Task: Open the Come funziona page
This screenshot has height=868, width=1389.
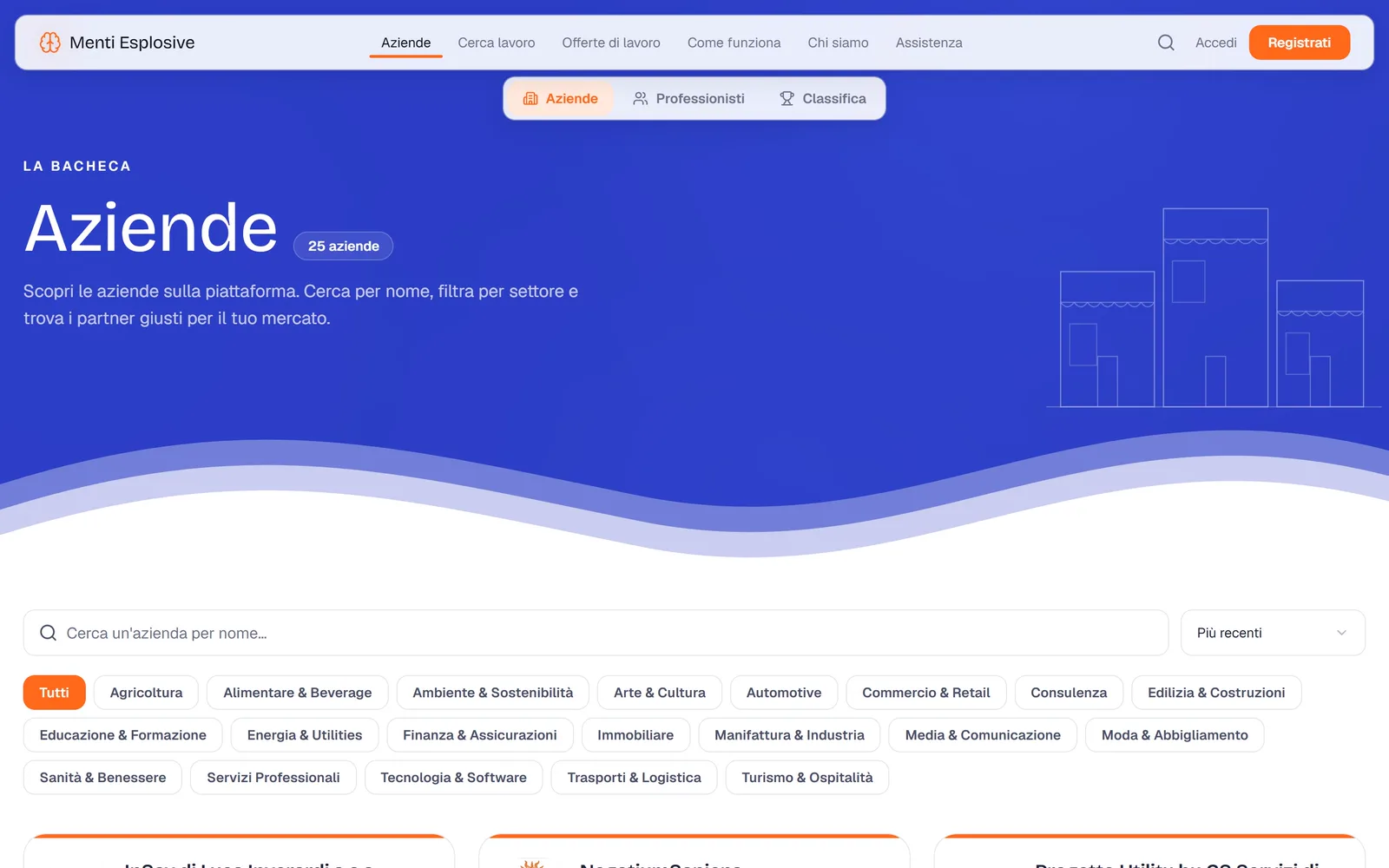Action: [x=734, y=43]
